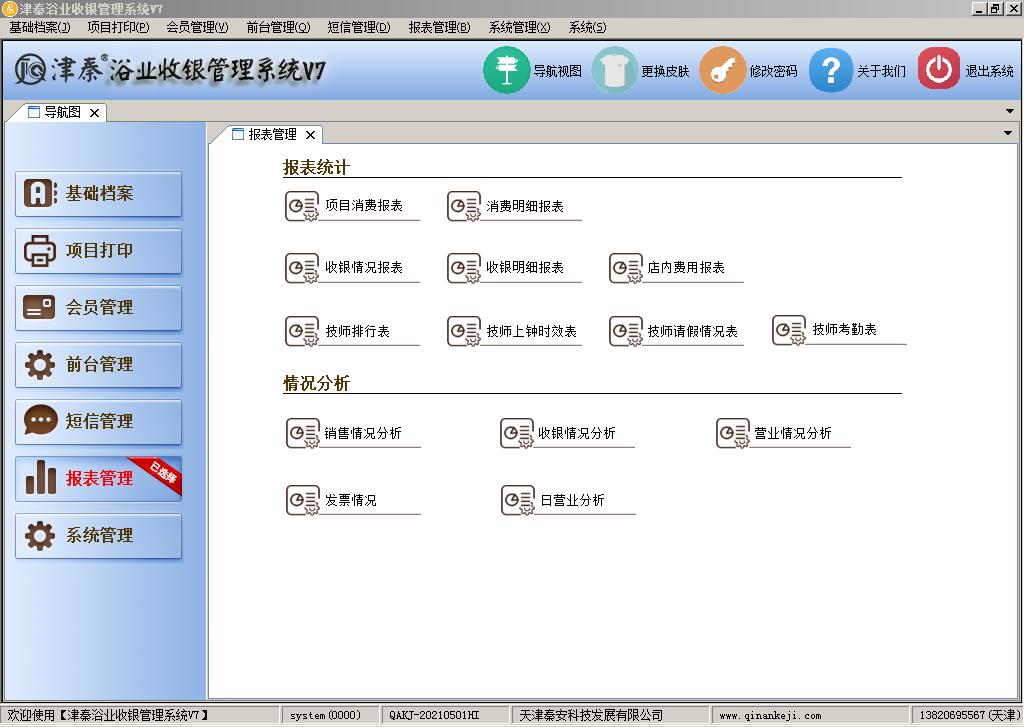Open the 收银明细报表 link
1024x727 pixels.
point(524,268)
